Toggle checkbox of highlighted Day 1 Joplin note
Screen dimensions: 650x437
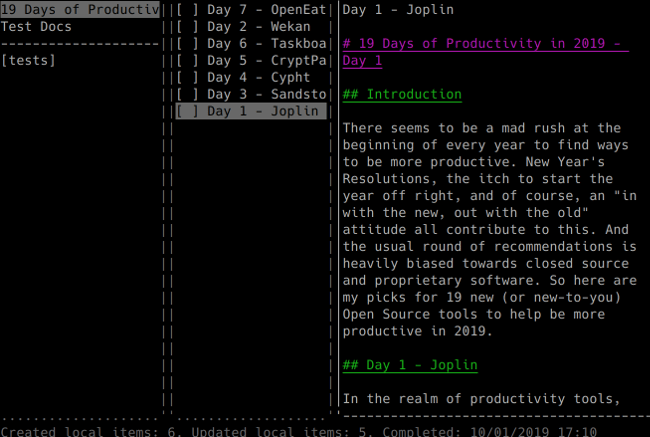click(x=187, y=112)
